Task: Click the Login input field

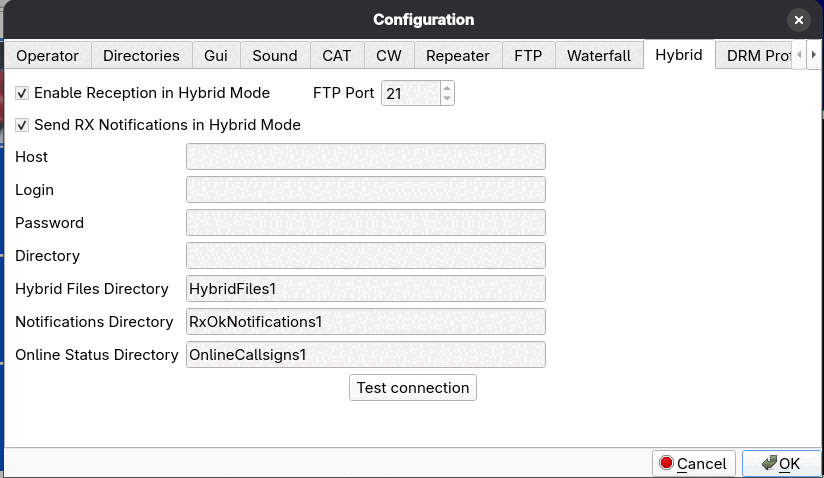Action: [x=366, y=190]
